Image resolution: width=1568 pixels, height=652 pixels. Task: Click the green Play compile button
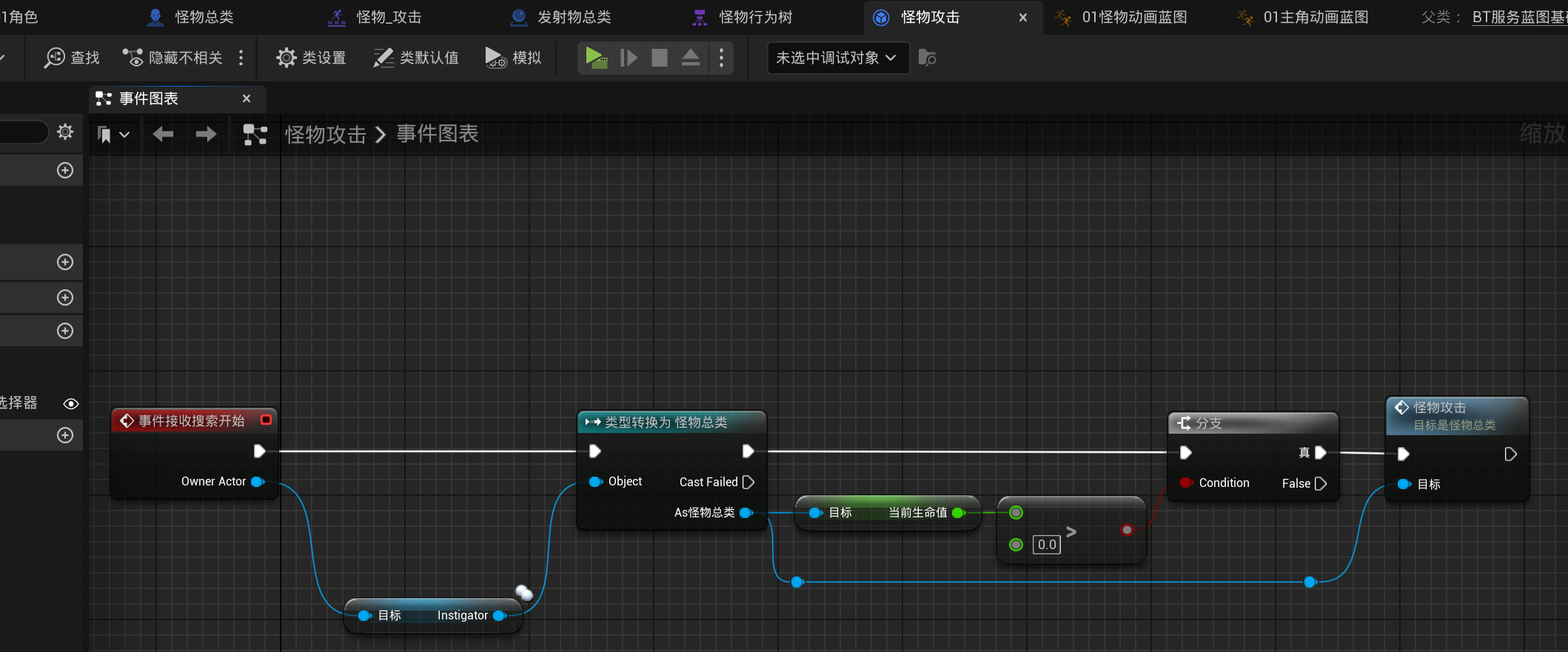click(596, 58)
